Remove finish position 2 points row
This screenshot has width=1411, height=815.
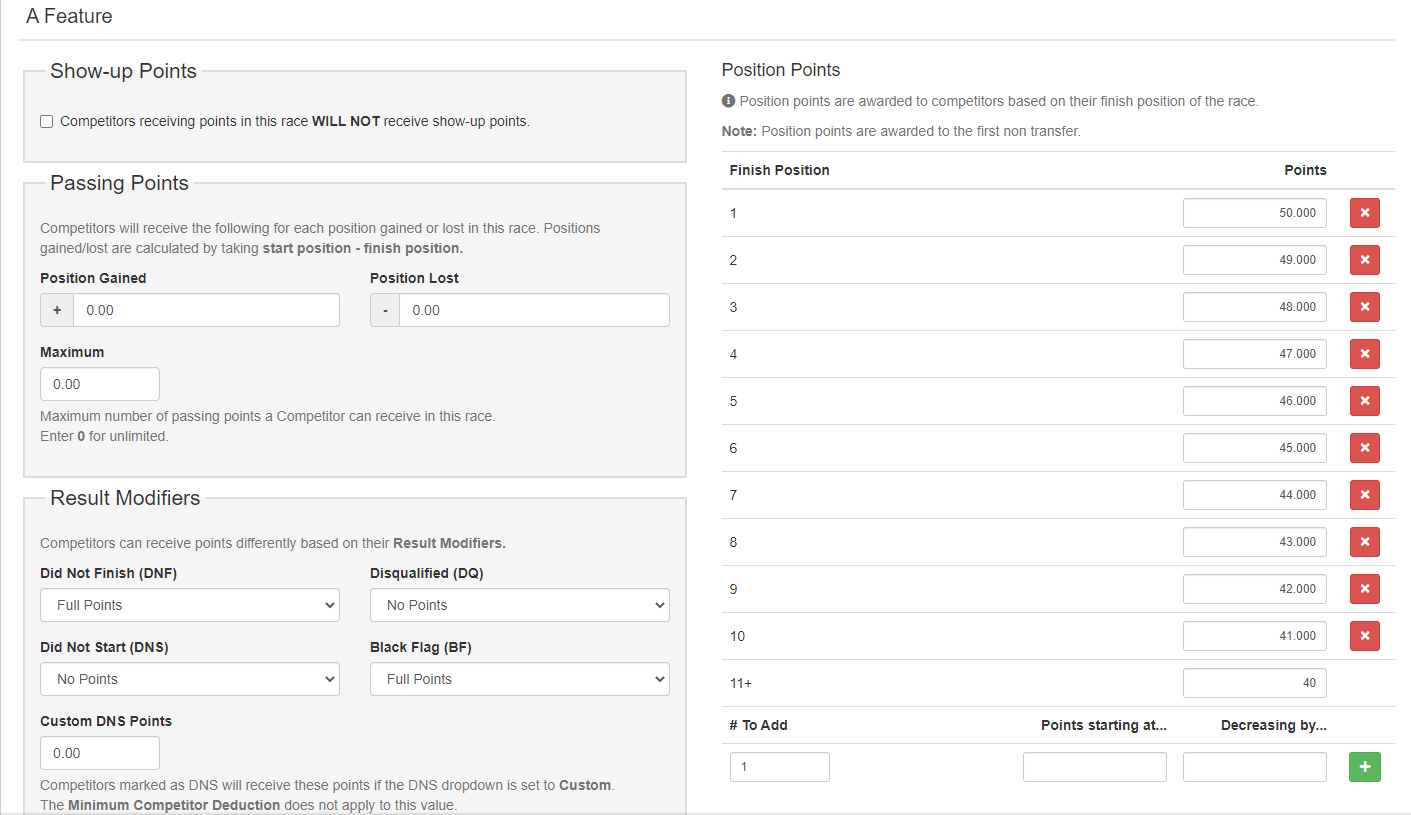coord(1364,260)
